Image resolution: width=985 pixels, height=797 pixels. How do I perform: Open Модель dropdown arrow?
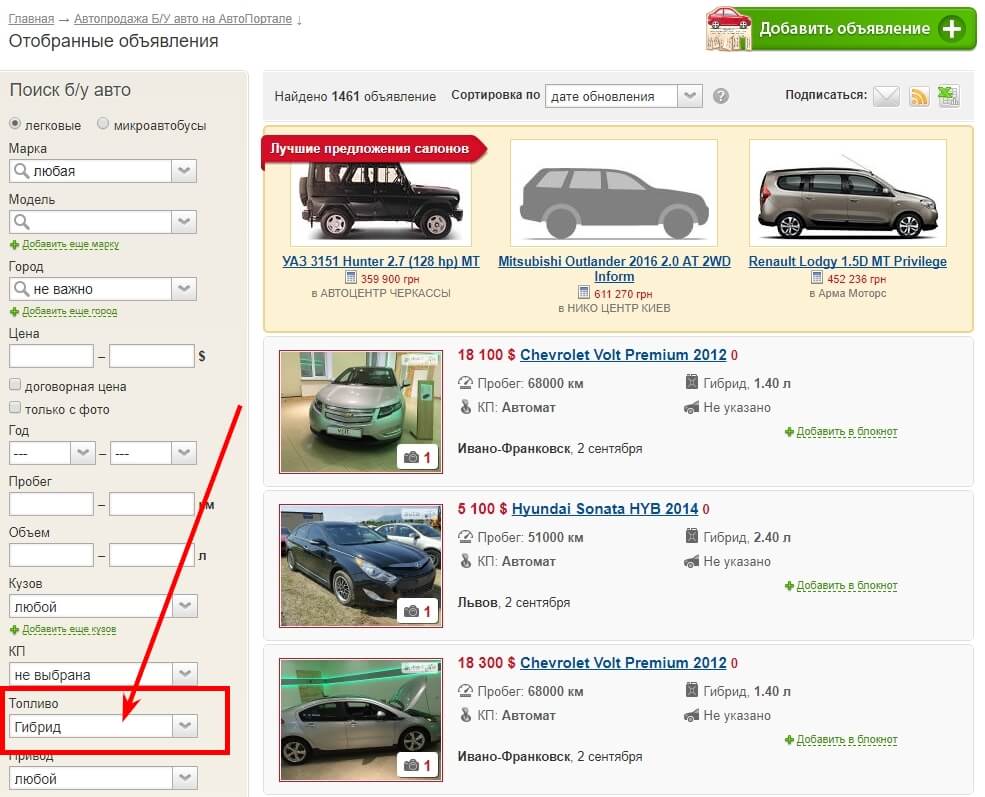(x=184, y=222)
